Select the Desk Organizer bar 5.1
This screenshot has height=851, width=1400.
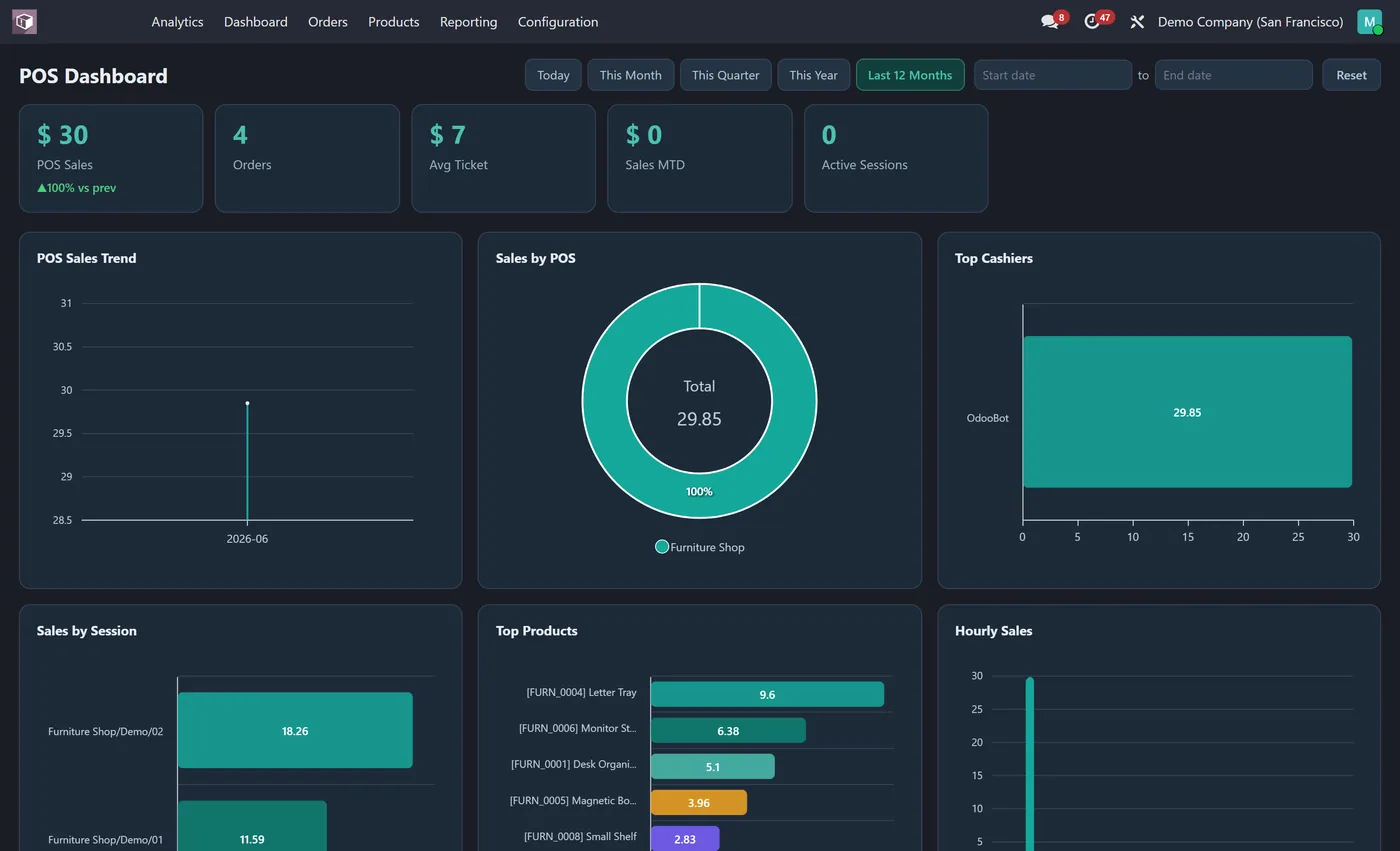(713, 766)
